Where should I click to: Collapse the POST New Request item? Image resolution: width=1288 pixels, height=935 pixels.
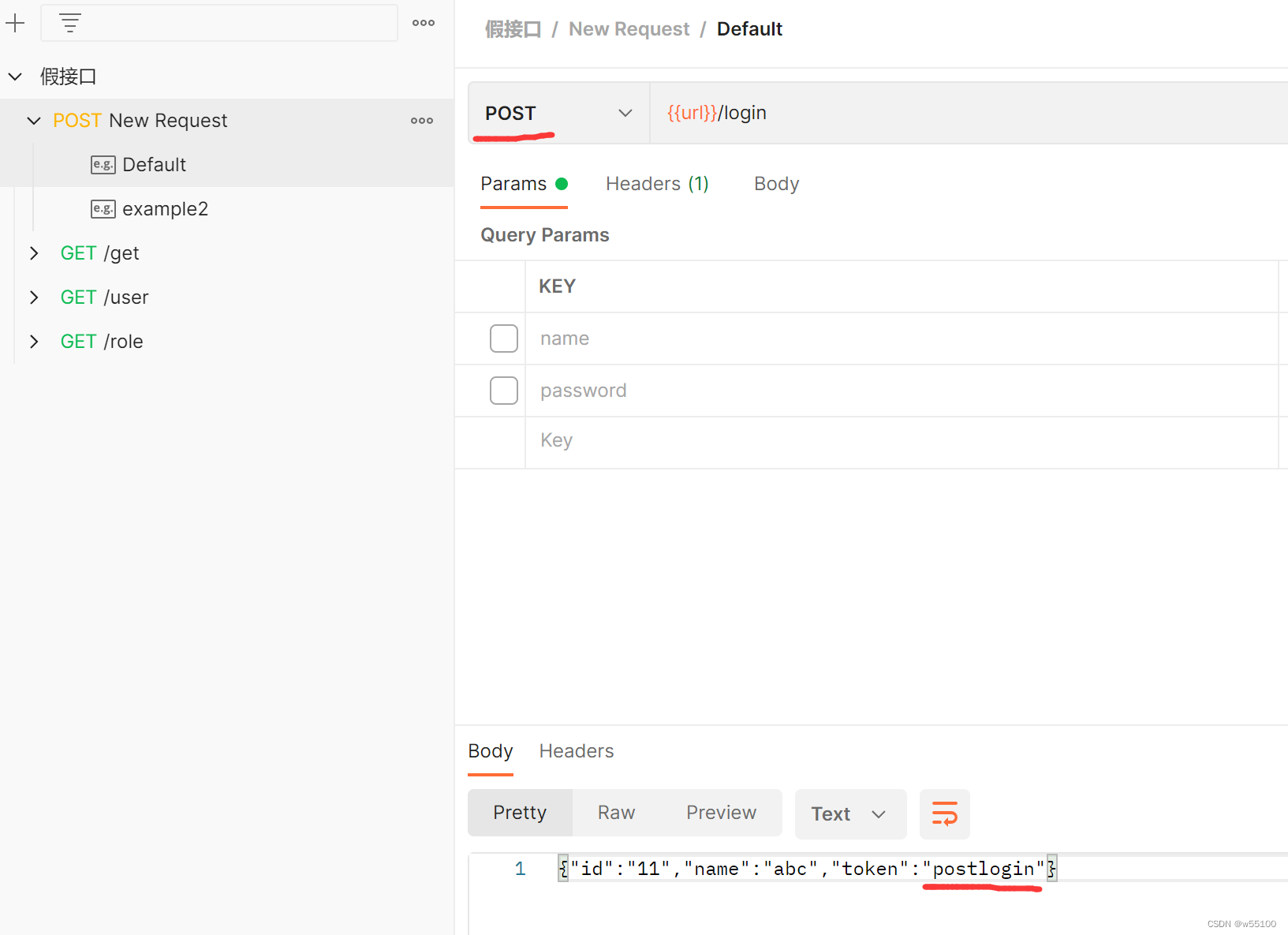point(34,121)
